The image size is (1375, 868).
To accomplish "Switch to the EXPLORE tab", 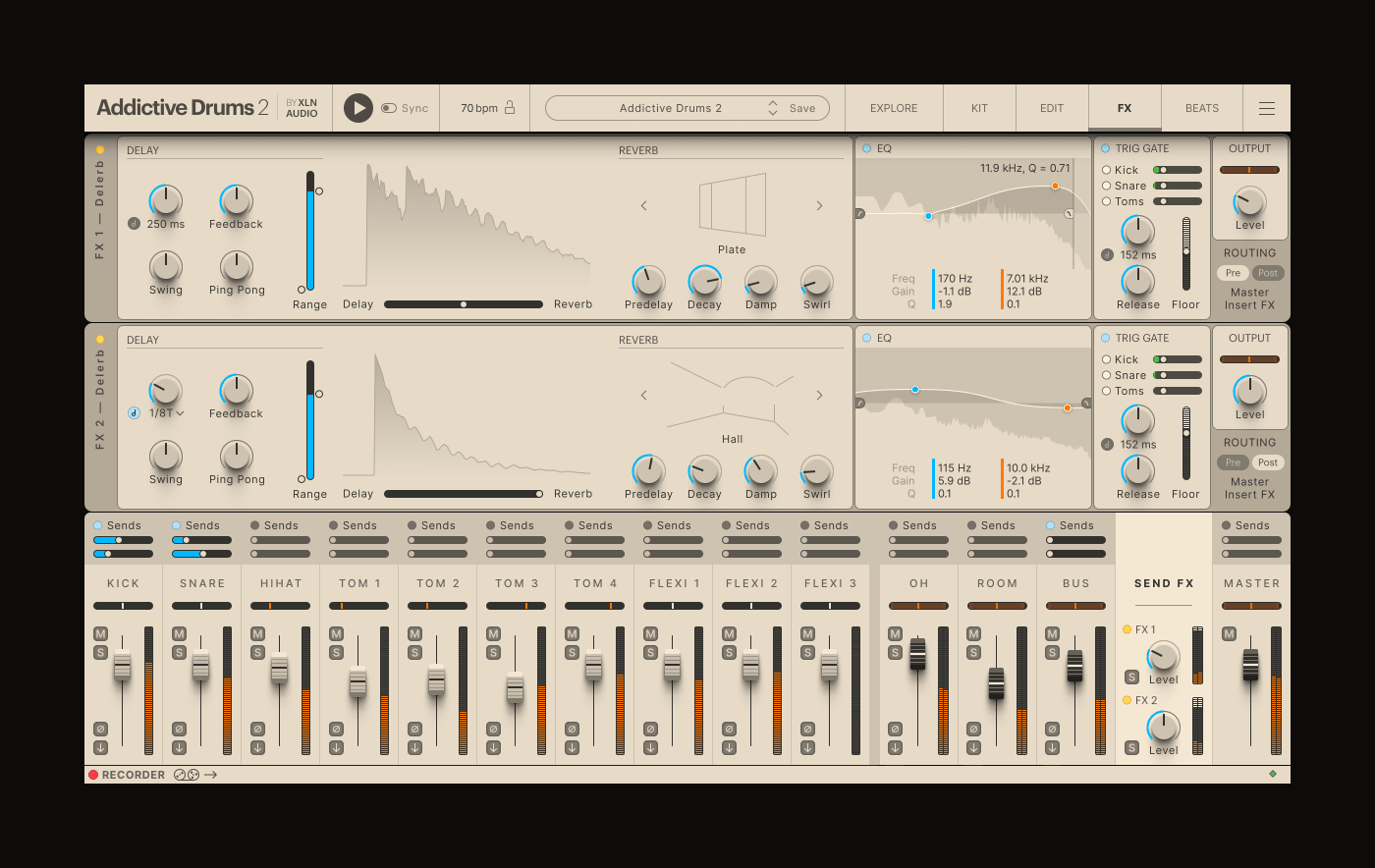I will pyautogui.click(x=894, y=108).
